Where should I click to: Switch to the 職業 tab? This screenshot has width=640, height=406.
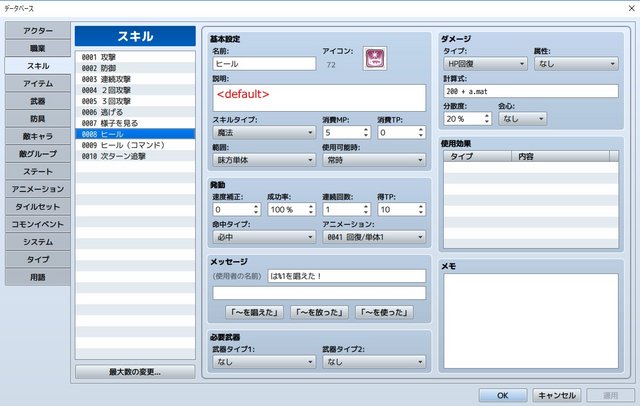click(x=38, y=48)
